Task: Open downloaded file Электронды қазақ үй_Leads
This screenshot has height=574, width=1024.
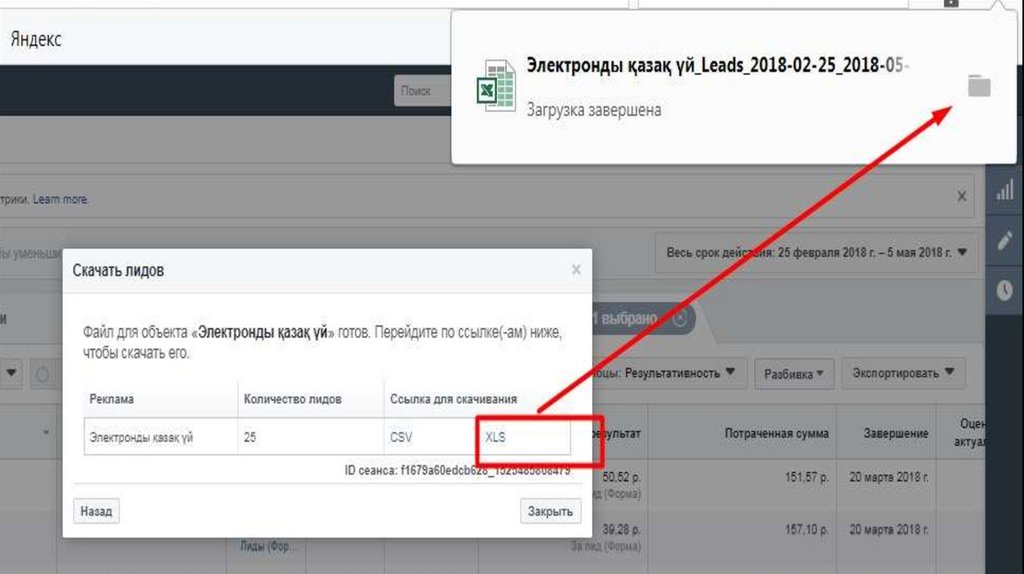Action: click(x=717, y=66)
